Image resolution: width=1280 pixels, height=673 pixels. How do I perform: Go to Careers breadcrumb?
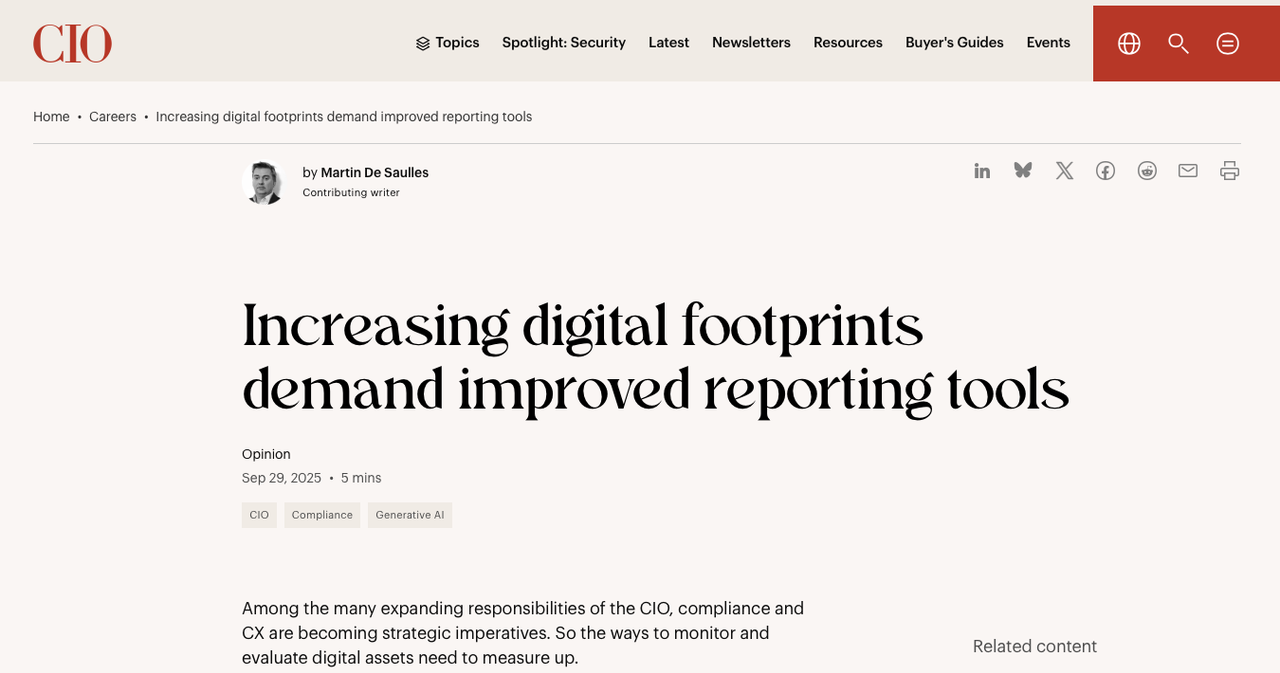[112, 117]
